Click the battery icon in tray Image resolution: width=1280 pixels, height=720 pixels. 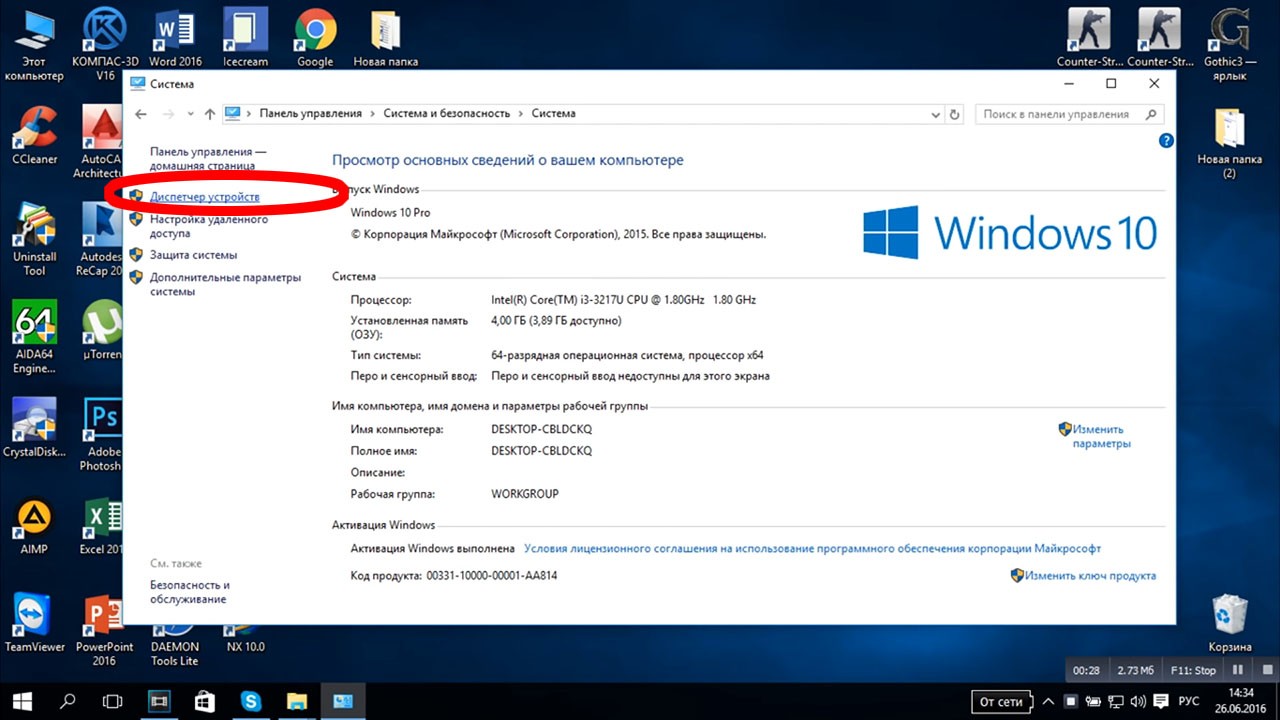coord(1093,701)
